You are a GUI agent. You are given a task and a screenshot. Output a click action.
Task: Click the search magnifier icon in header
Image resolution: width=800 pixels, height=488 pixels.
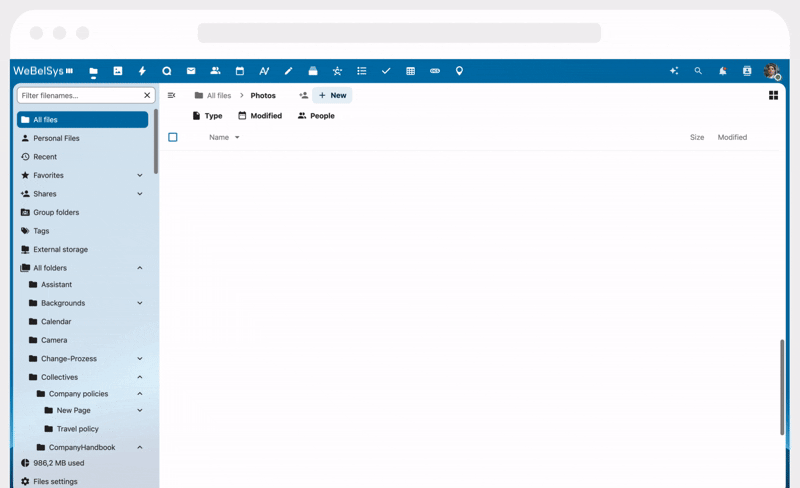point(698,71)
